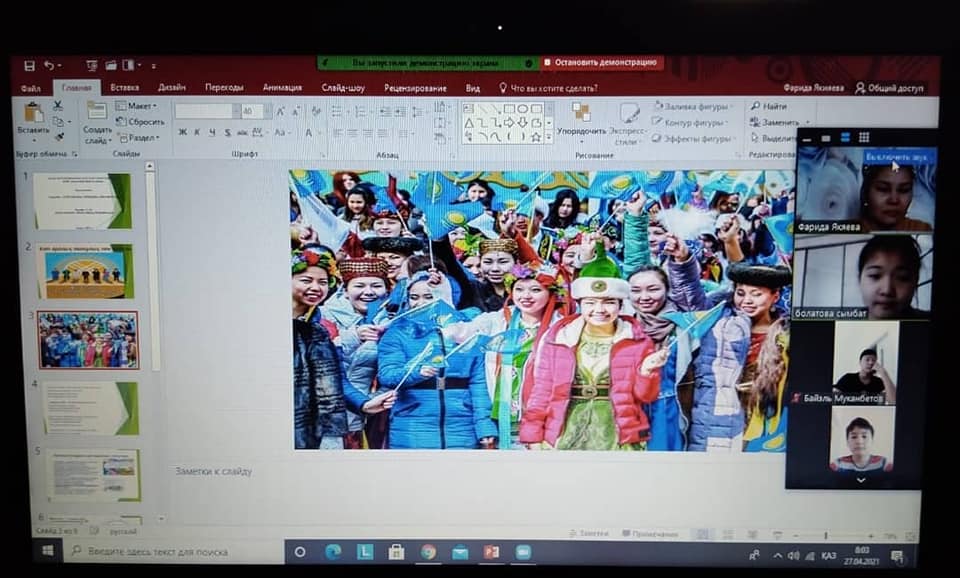Image resolution: width=960 pixels, height=578 pixels.
Task: Click Stop sharing (Остановить демонстрацию) button
Action: (602, 63)
